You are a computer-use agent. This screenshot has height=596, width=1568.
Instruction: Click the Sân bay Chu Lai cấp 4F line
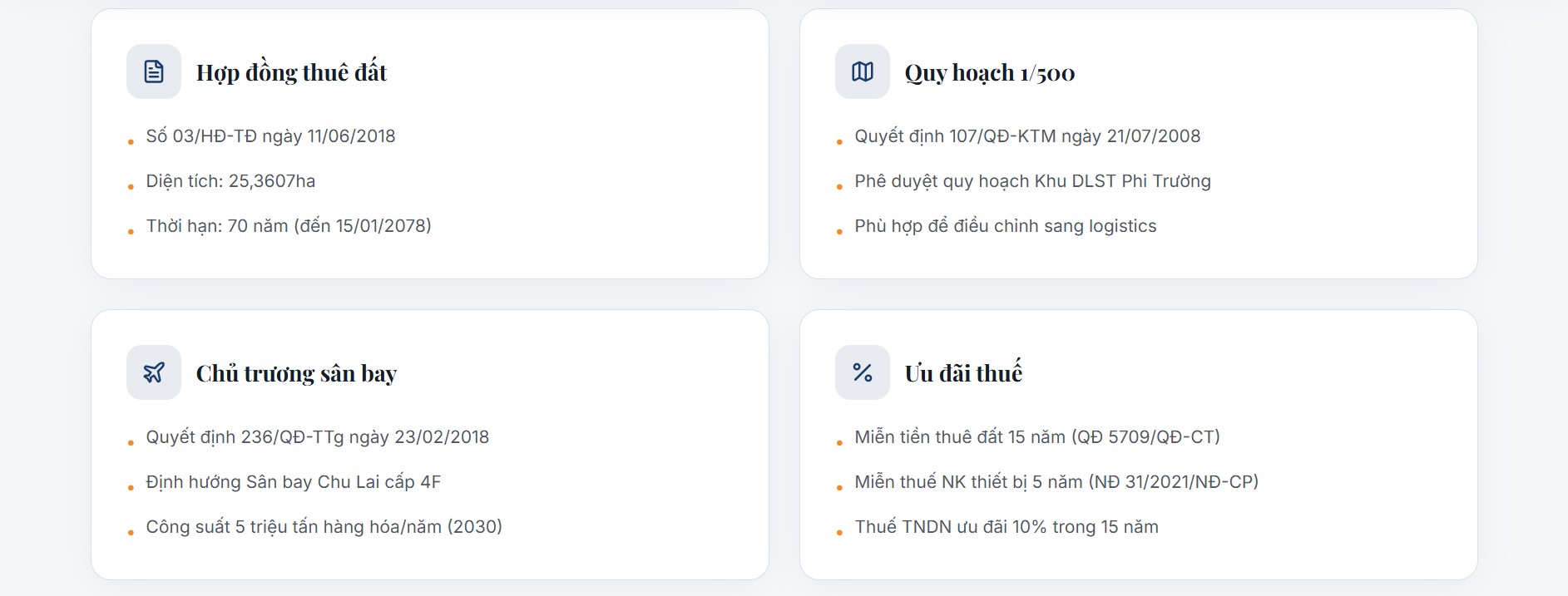click(293, 482)
